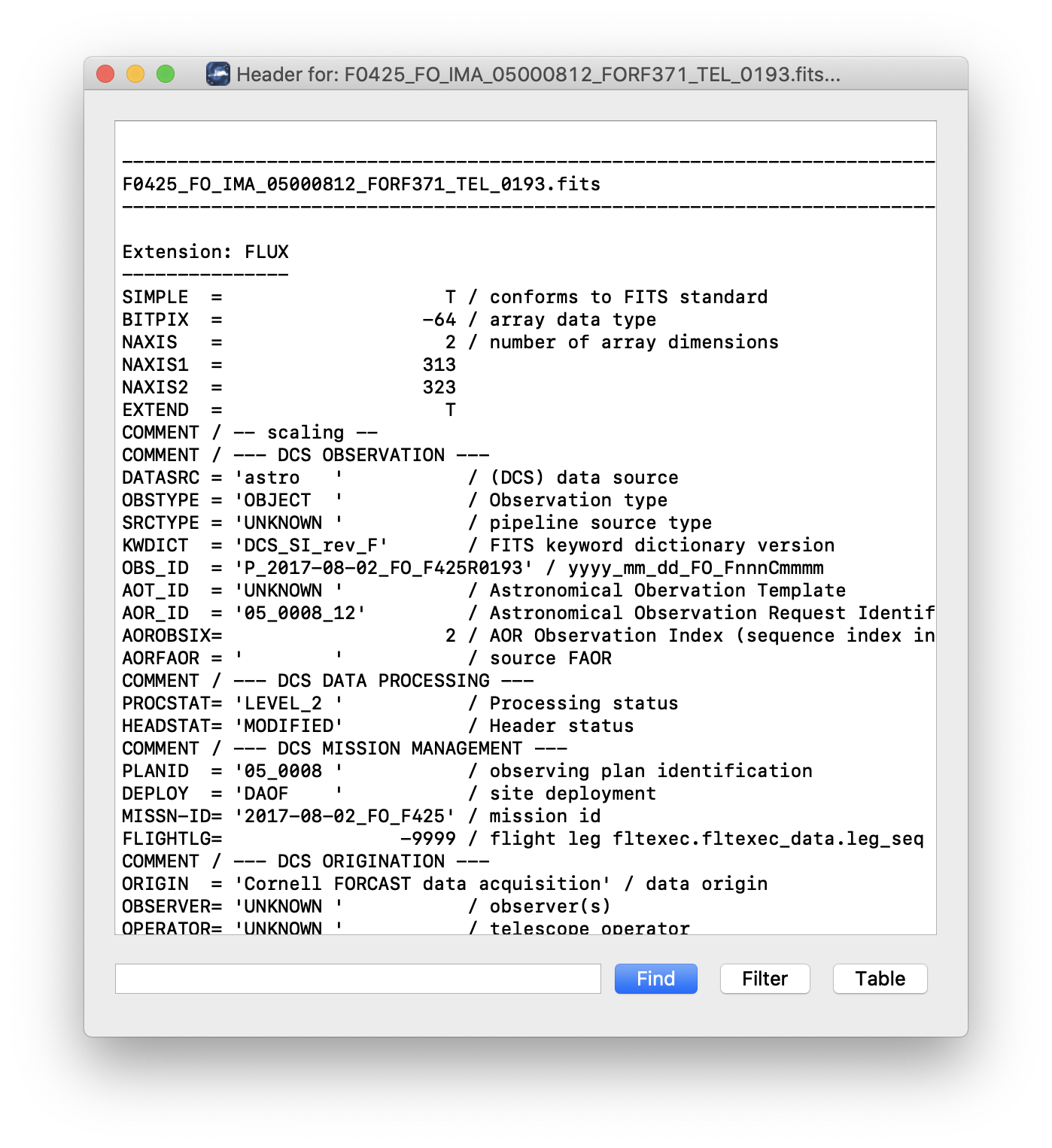This screenshot has height=1148, width=1052.
Task: Maximize the window using the green button
Action: coord(164,74)
